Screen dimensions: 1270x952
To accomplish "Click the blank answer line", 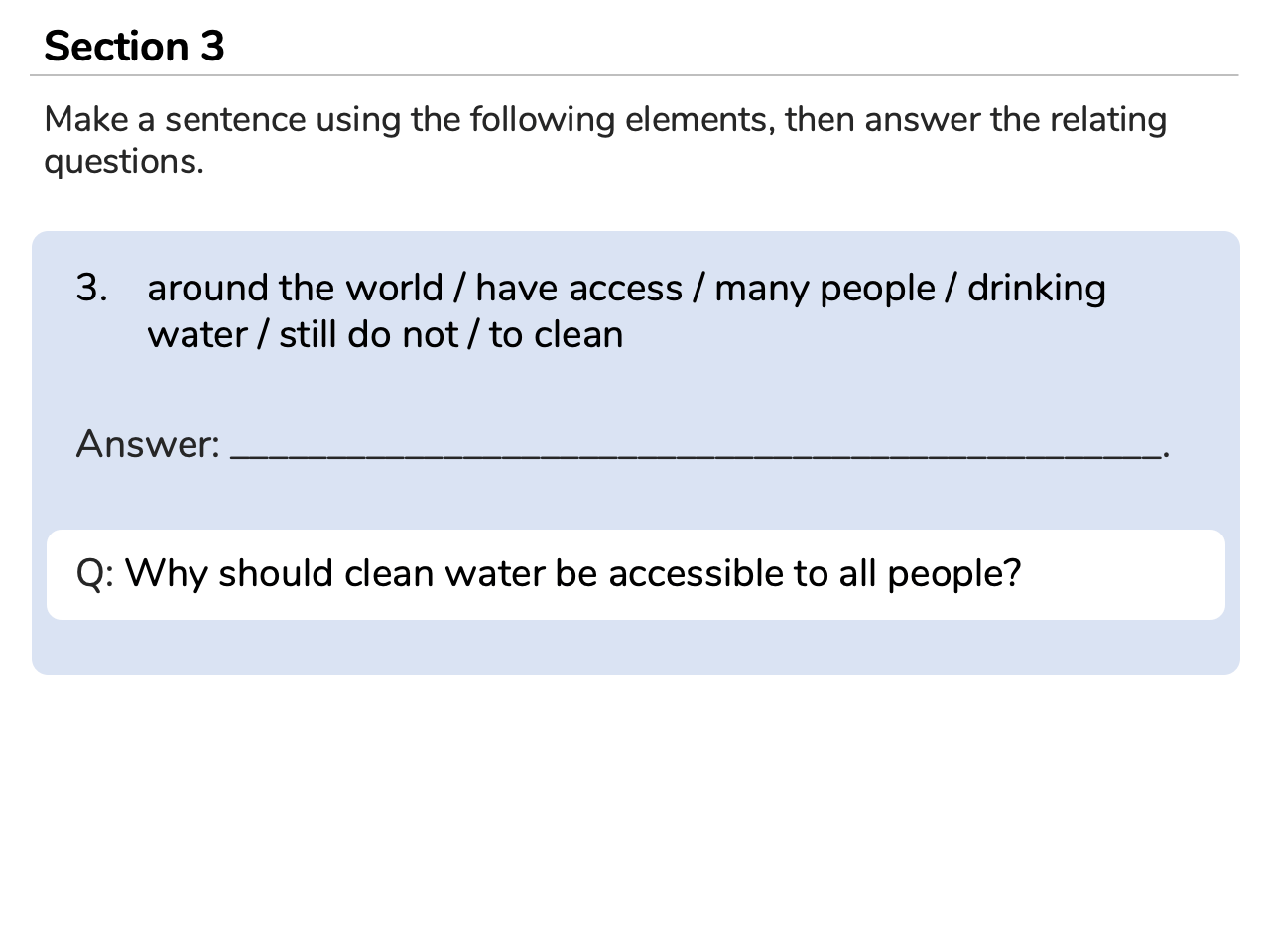I will click(x=695, y=451).
